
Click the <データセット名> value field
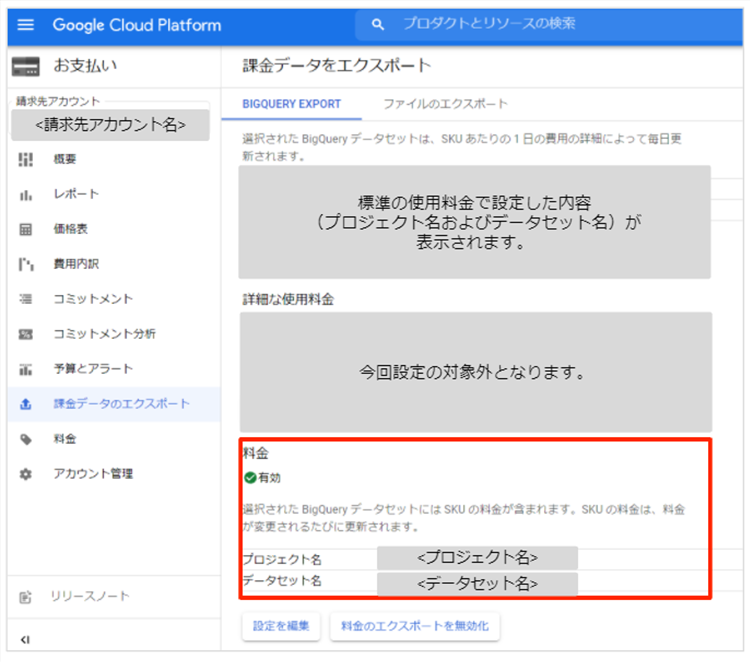tap(477, 584)
